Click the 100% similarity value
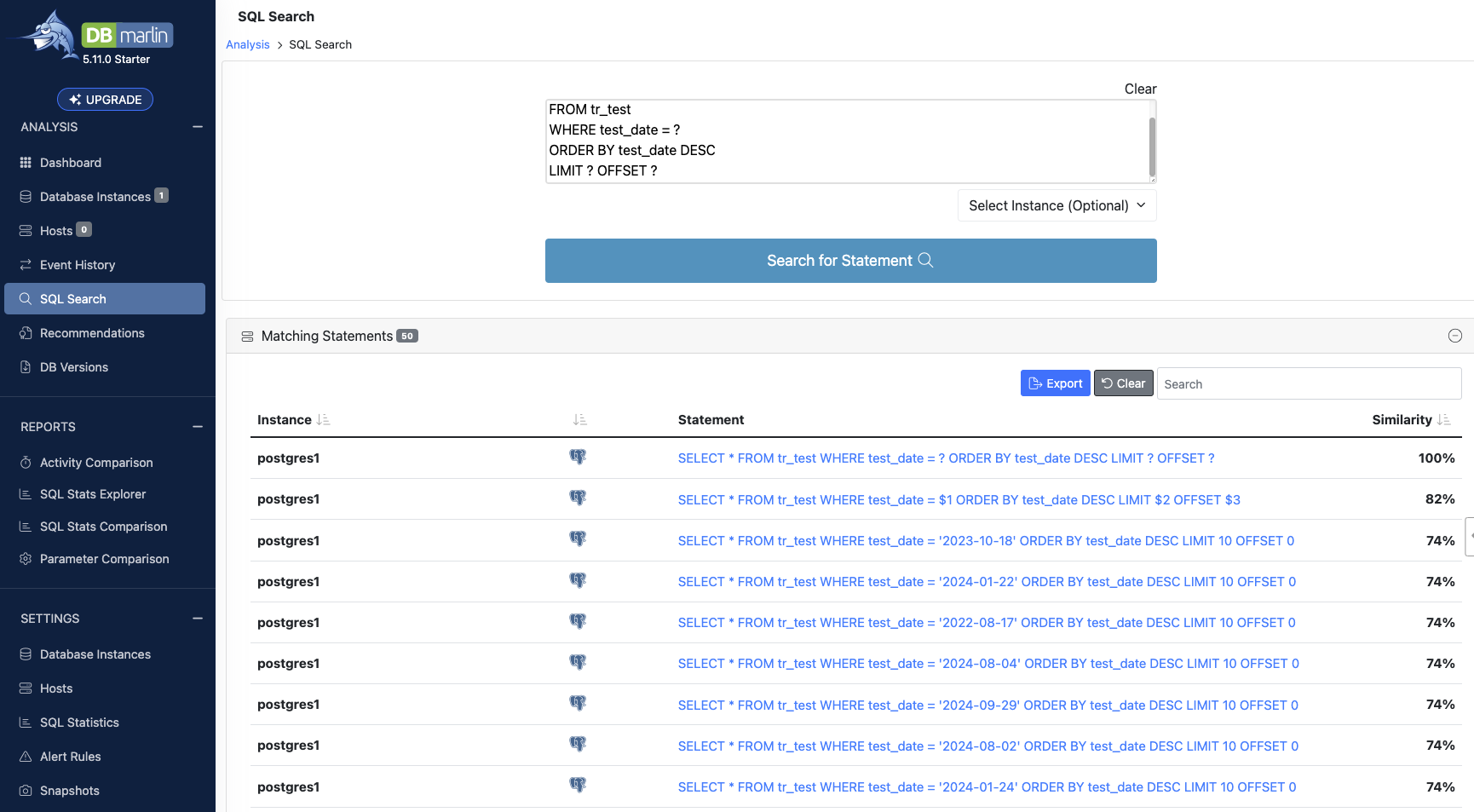The width and height of the screenshot is (1474, 812). pyautogui.click(x=1437, y=458)
